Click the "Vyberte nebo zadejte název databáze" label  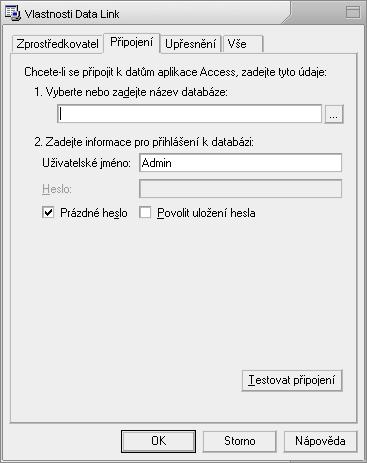[x=131, y=92]
